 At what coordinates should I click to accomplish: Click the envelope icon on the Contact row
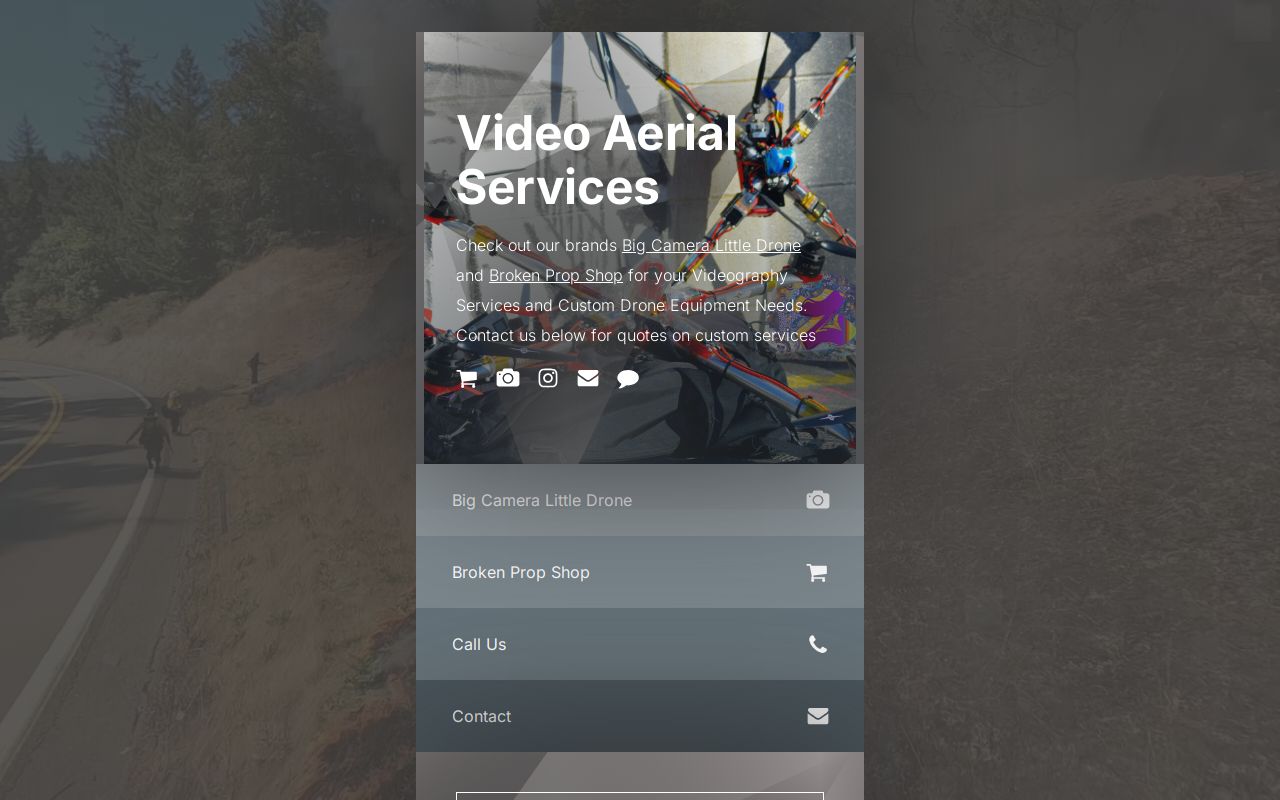point(817,716)
